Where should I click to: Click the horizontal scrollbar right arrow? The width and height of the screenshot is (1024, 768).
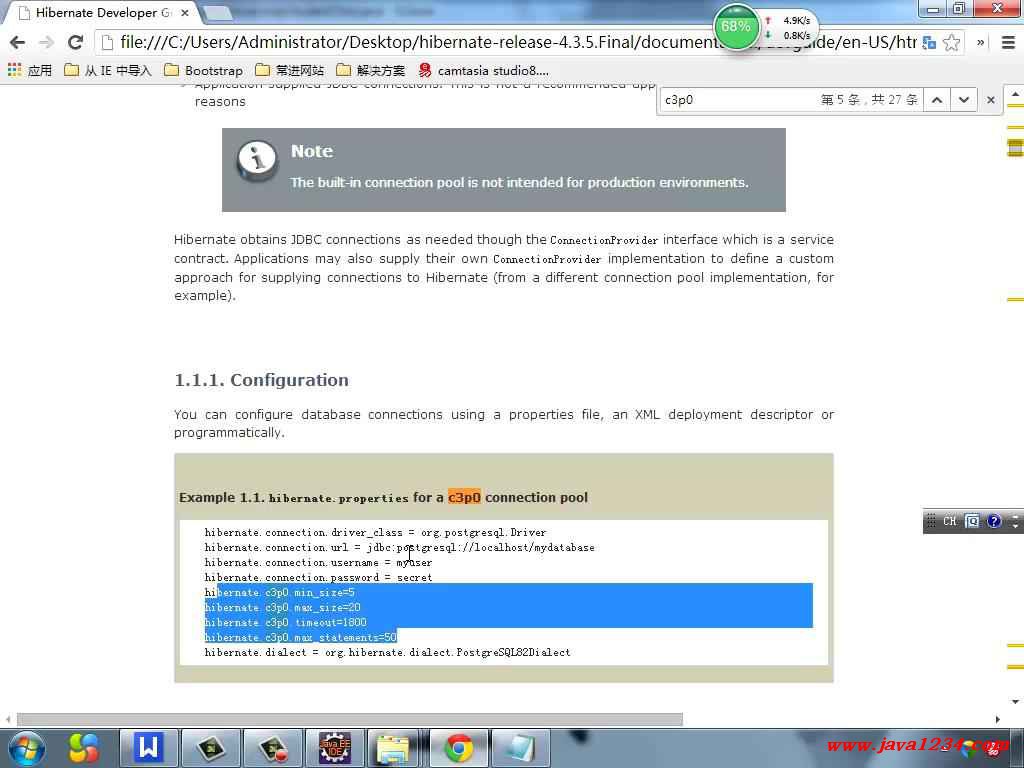click(997, 719)
